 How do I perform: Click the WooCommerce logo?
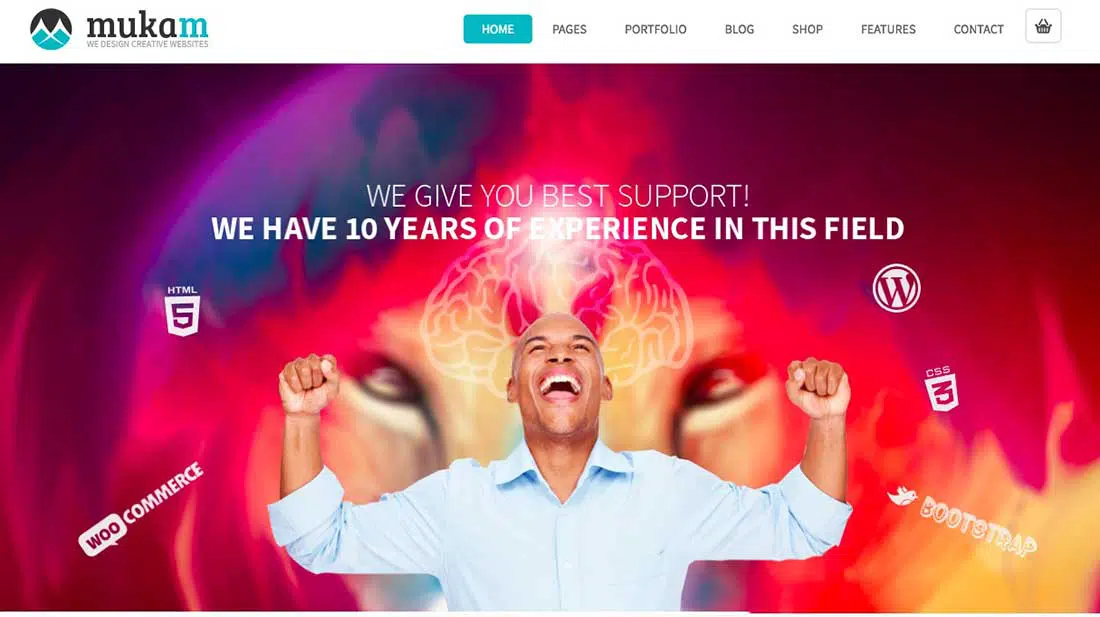coord(141,509)
